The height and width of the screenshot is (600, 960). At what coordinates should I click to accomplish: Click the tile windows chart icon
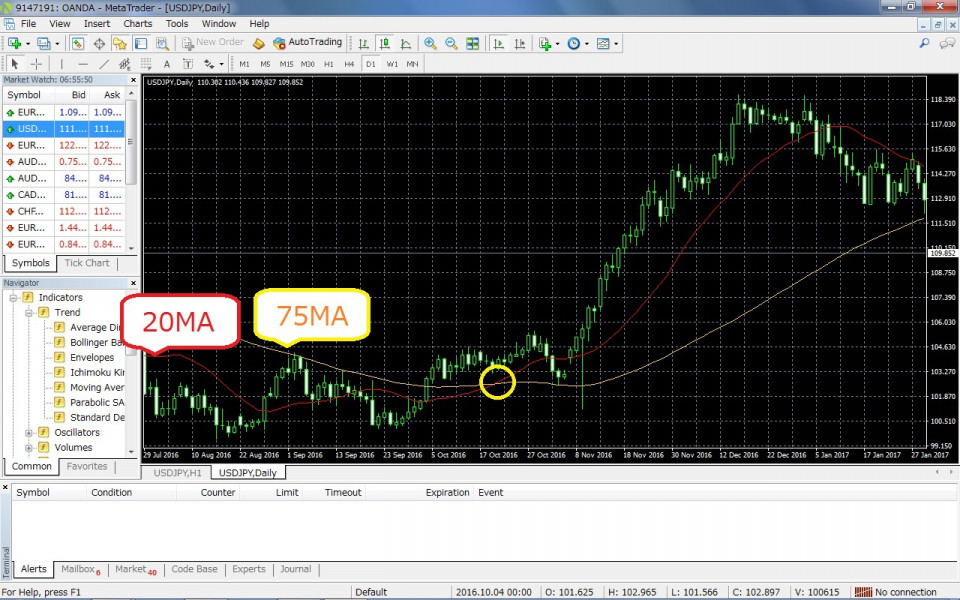tap(472, 43)
